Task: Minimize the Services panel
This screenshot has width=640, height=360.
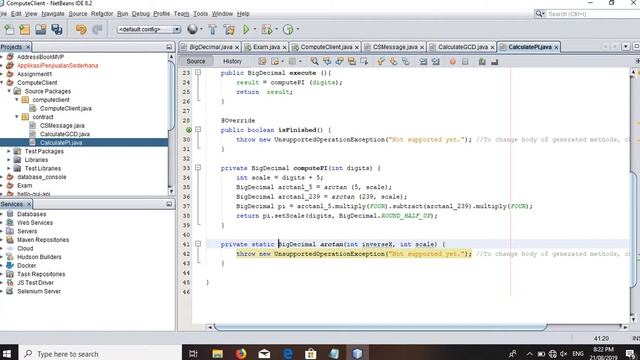Action: click(x=169, y=204)
